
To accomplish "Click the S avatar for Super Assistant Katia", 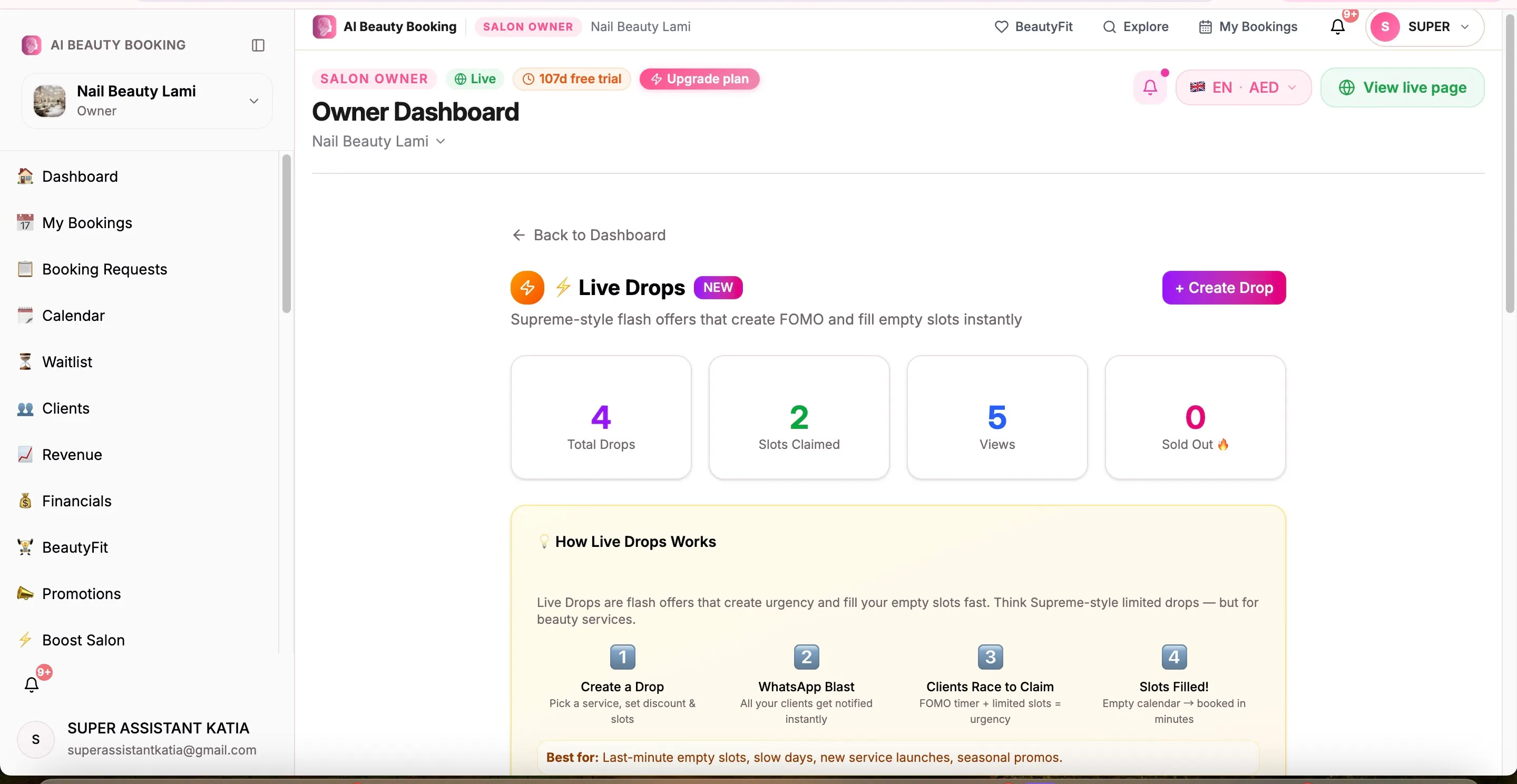I will tap(36, 739).
